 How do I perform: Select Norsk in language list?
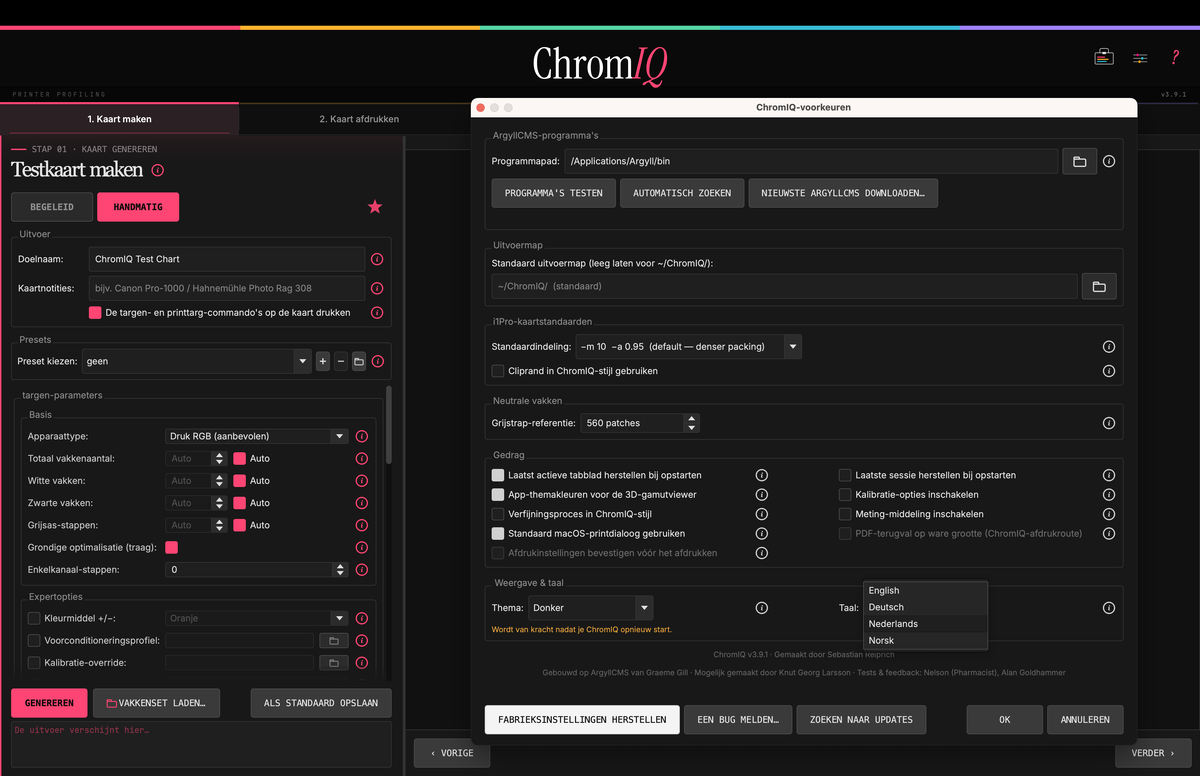(926, 640)
